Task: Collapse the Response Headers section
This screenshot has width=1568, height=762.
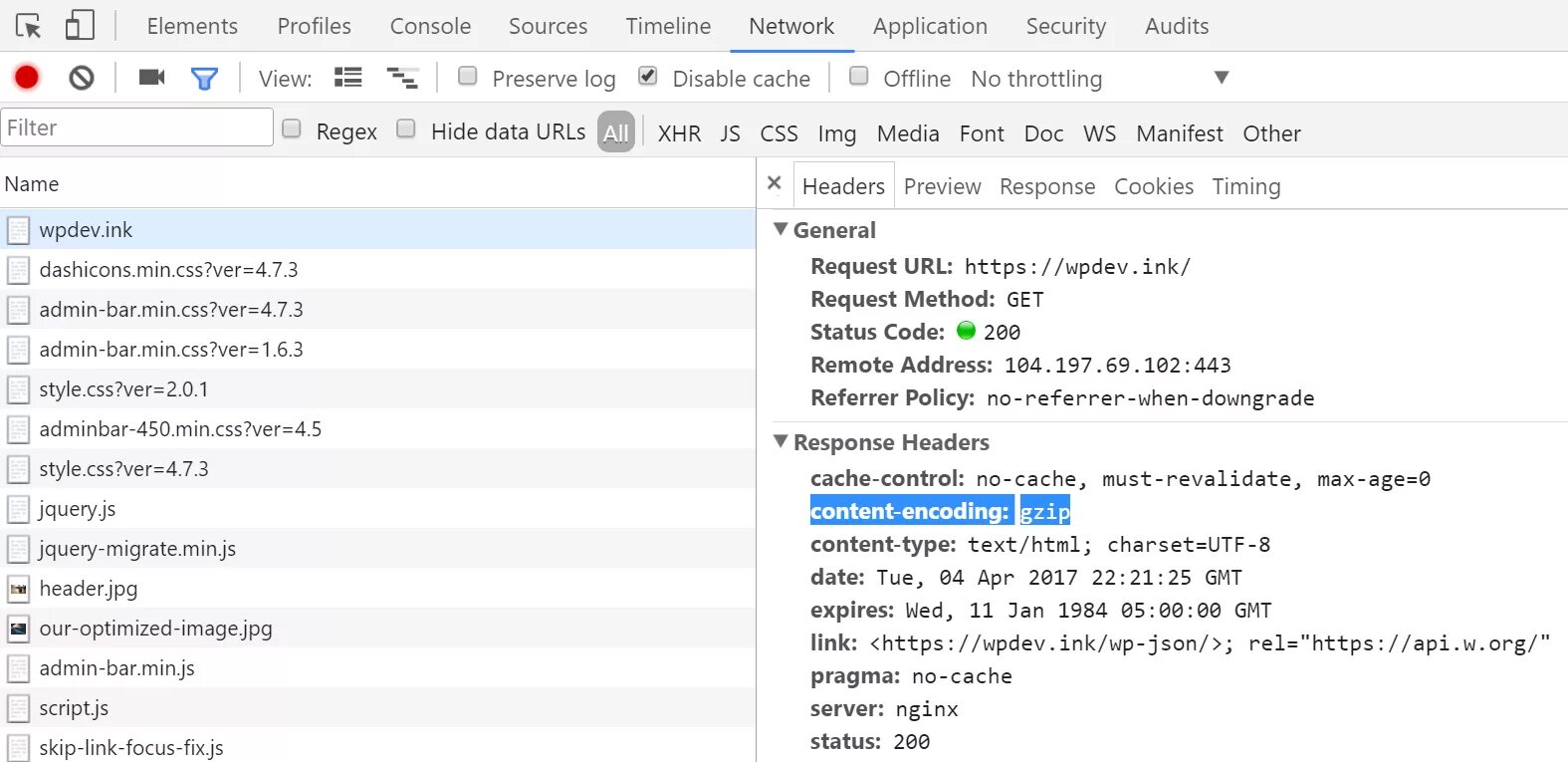Action: [x=782, y=442]
